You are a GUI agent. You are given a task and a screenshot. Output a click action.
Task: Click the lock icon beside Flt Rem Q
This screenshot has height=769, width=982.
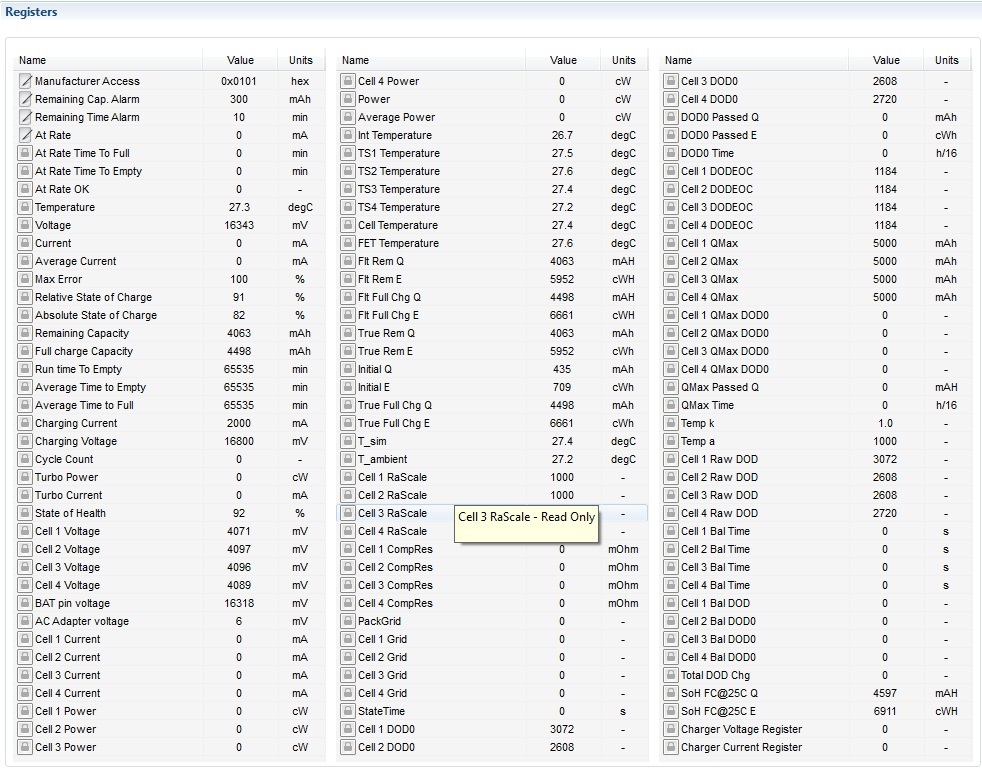tap(348, 261)
